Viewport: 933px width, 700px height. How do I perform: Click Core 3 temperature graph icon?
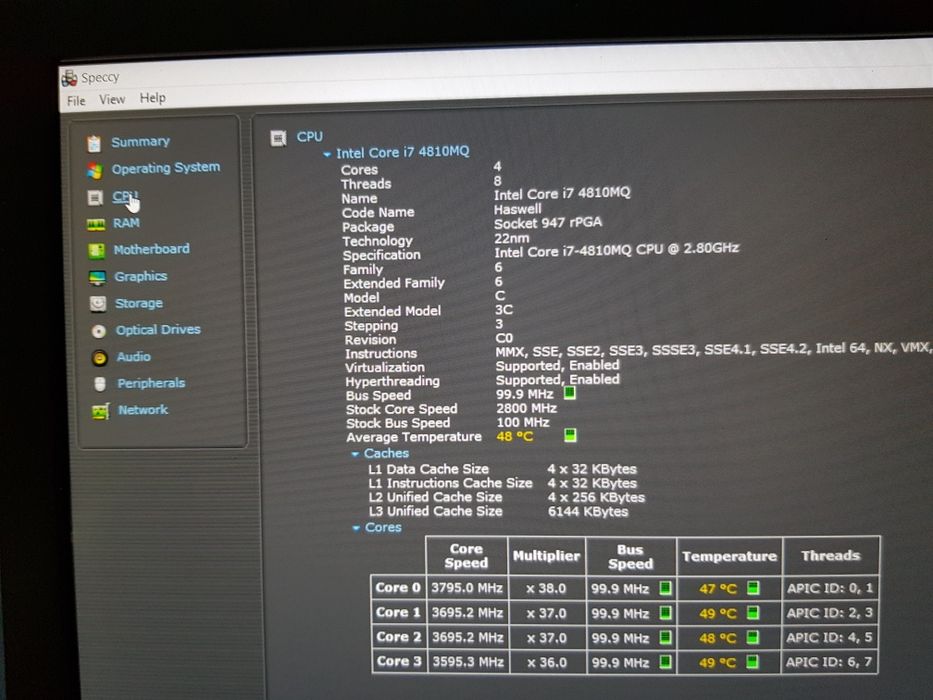(x=753, y=662)
